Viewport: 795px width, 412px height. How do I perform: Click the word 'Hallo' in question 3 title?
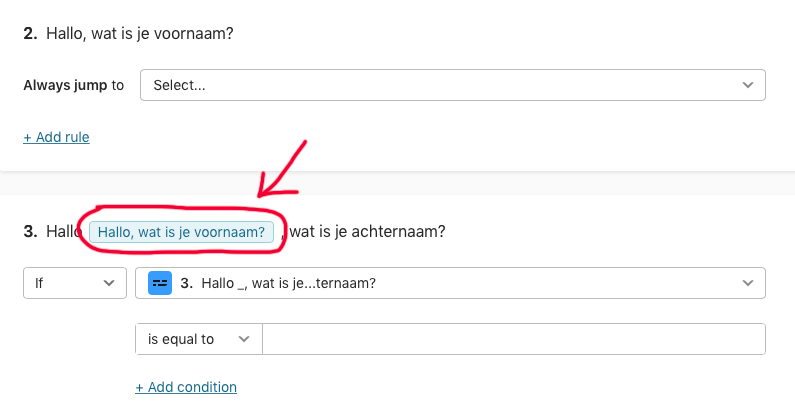point(64,231)
